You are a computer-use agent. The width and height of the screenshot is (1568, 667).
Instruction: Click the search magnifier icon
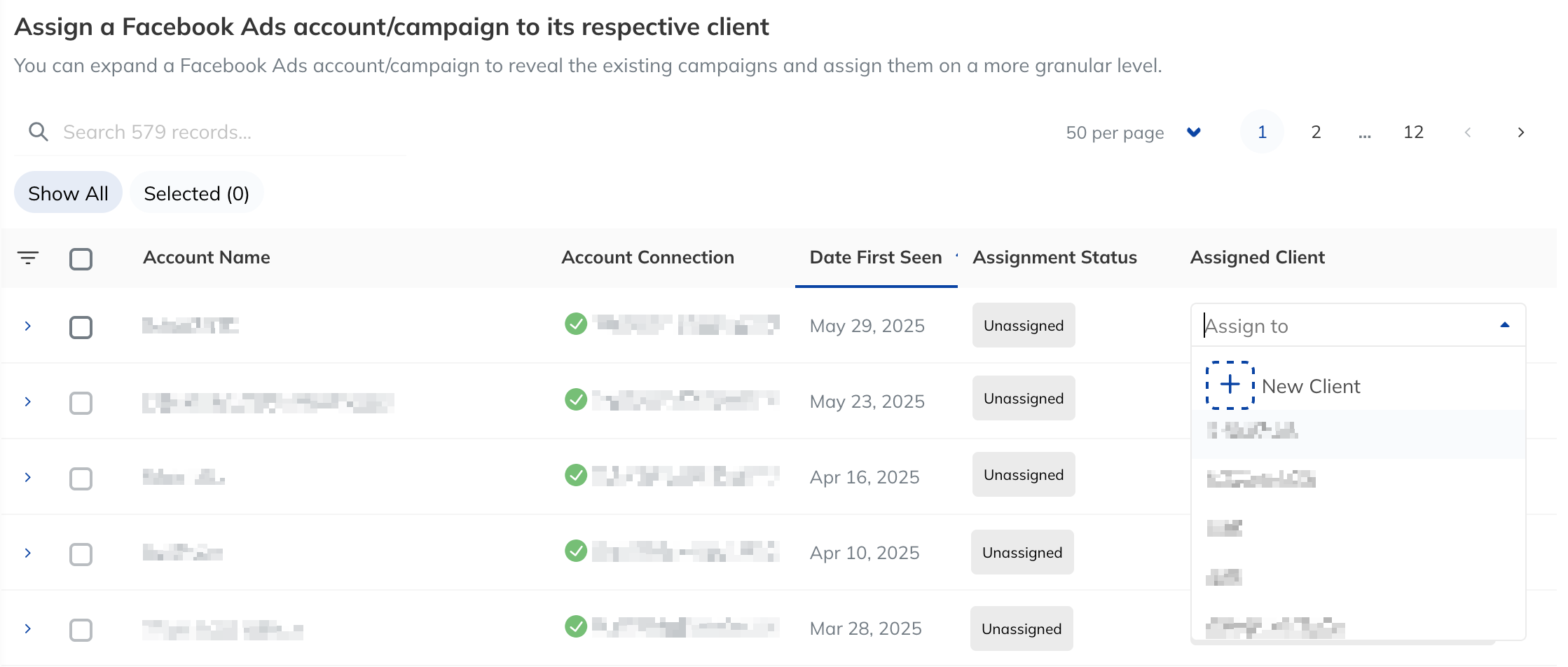(x=38, y=132)
